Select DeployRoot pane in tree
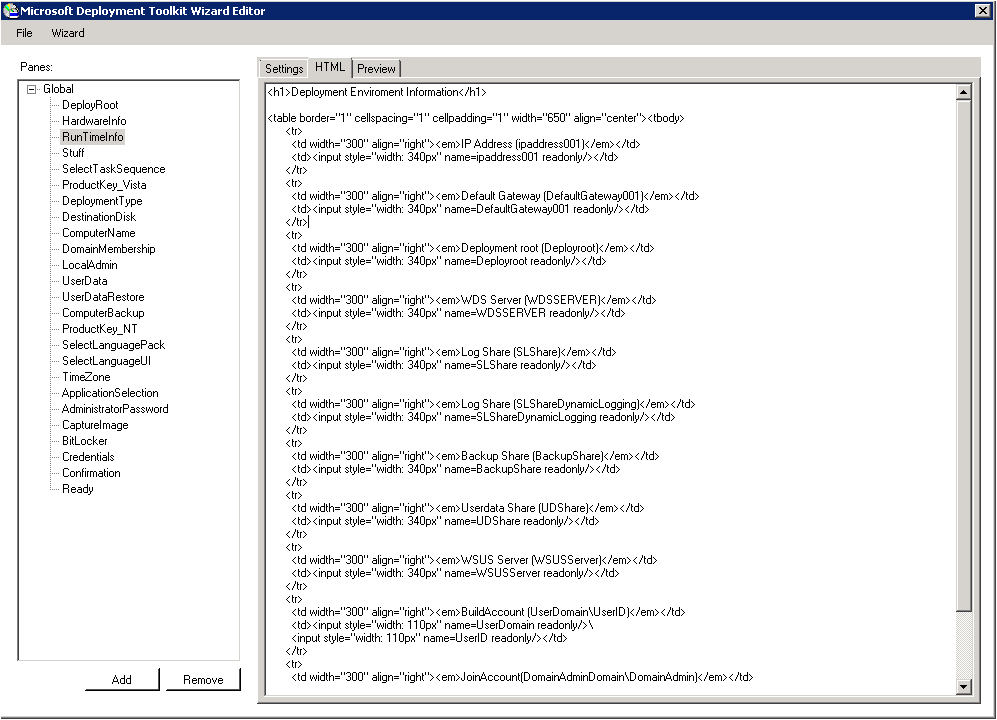This screenshot has width=997, height=720. [90, 105]
